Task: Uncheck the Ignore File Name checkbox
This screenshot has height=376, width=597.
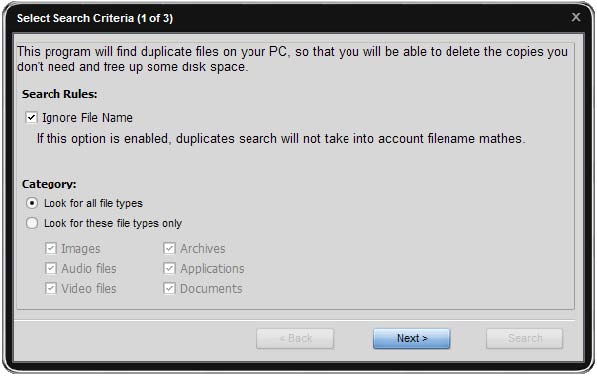Action: click(31, 118)
